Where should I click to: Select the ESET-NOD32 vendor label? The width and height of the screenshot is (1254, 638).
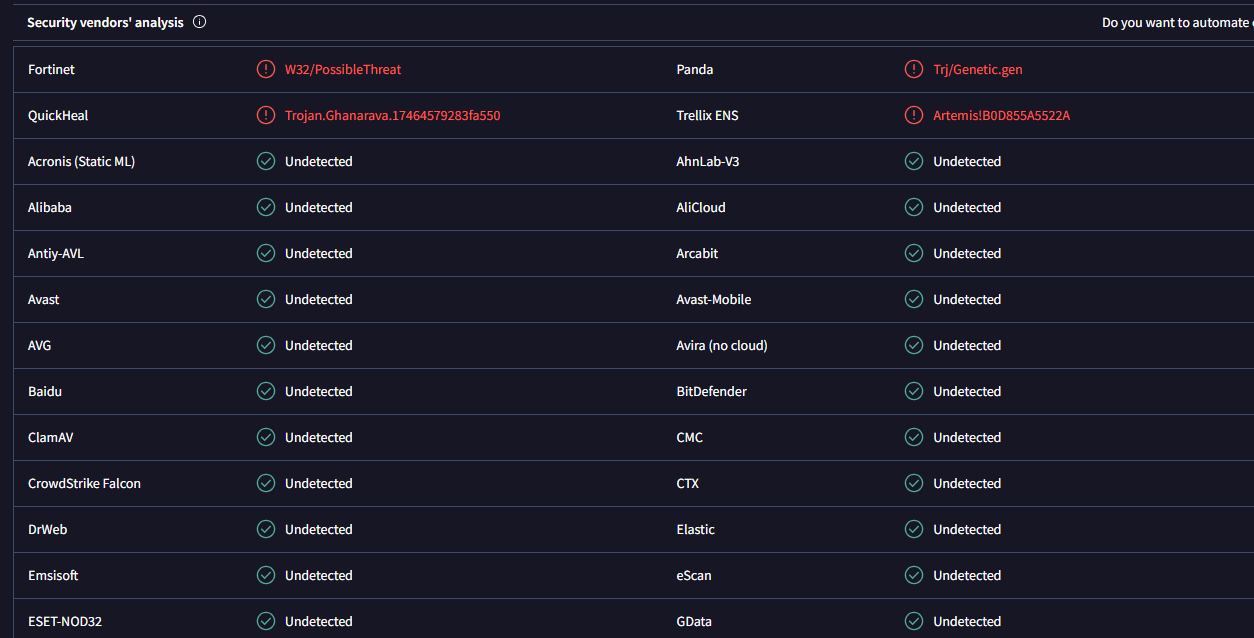click(x=65, y=621)
